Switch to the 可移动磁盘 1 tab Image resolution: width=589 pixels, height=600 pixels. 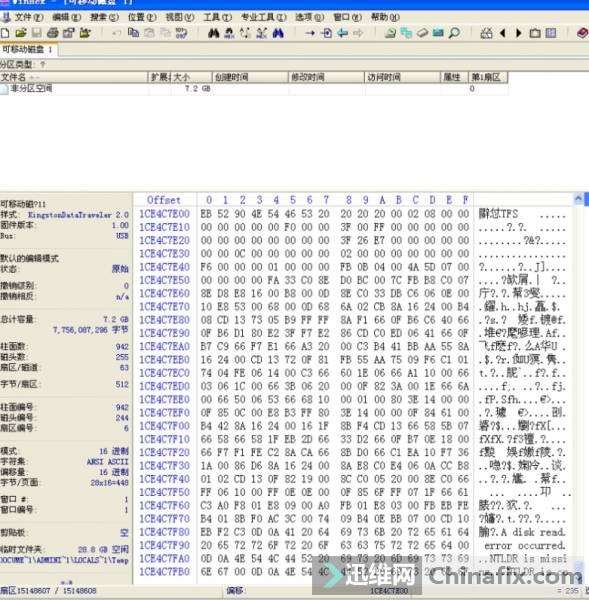[28, 49]
